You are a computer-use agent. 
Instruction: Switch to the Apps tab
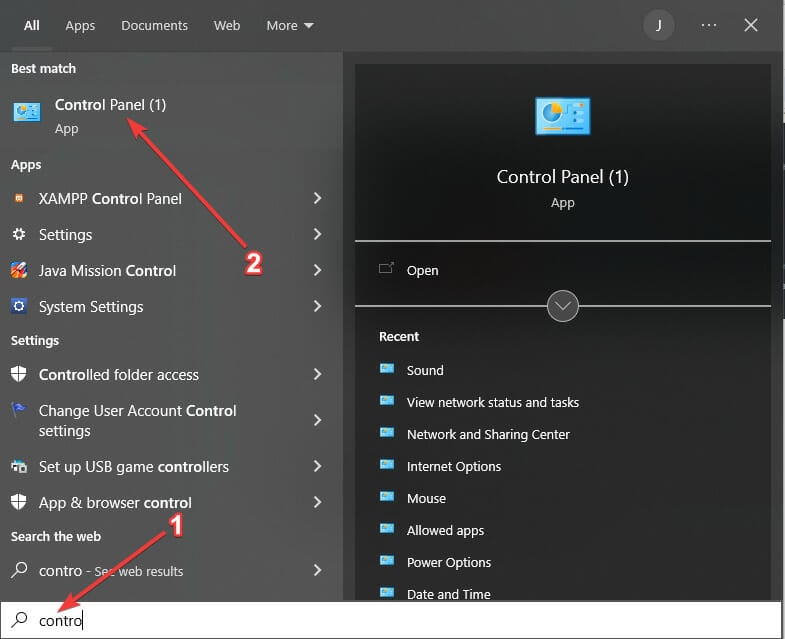(x=80, y=26)
